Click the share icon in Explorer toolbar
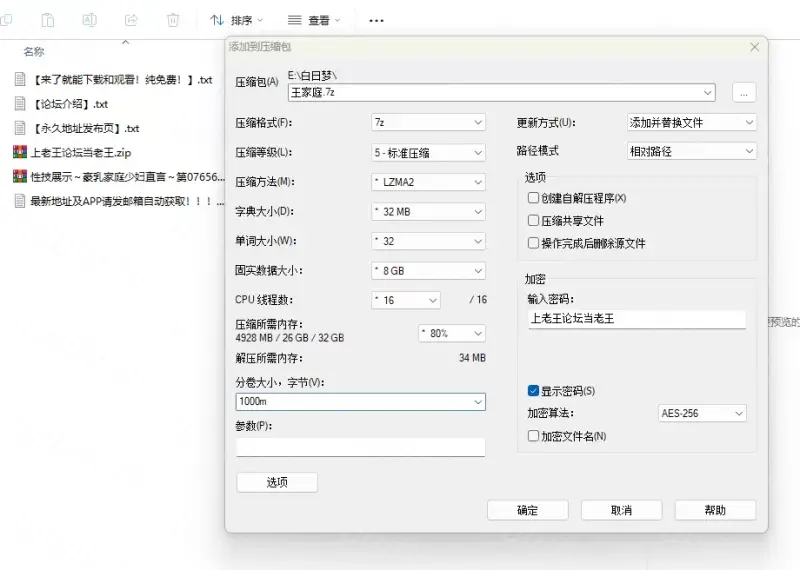 pos(131,20)
